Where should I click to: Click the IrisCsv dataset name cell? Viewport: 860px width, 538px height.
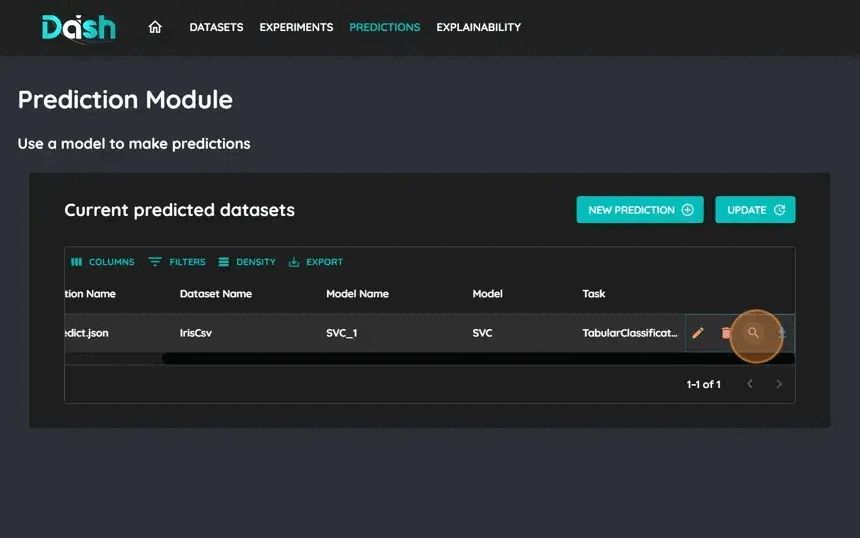(195, 333)
